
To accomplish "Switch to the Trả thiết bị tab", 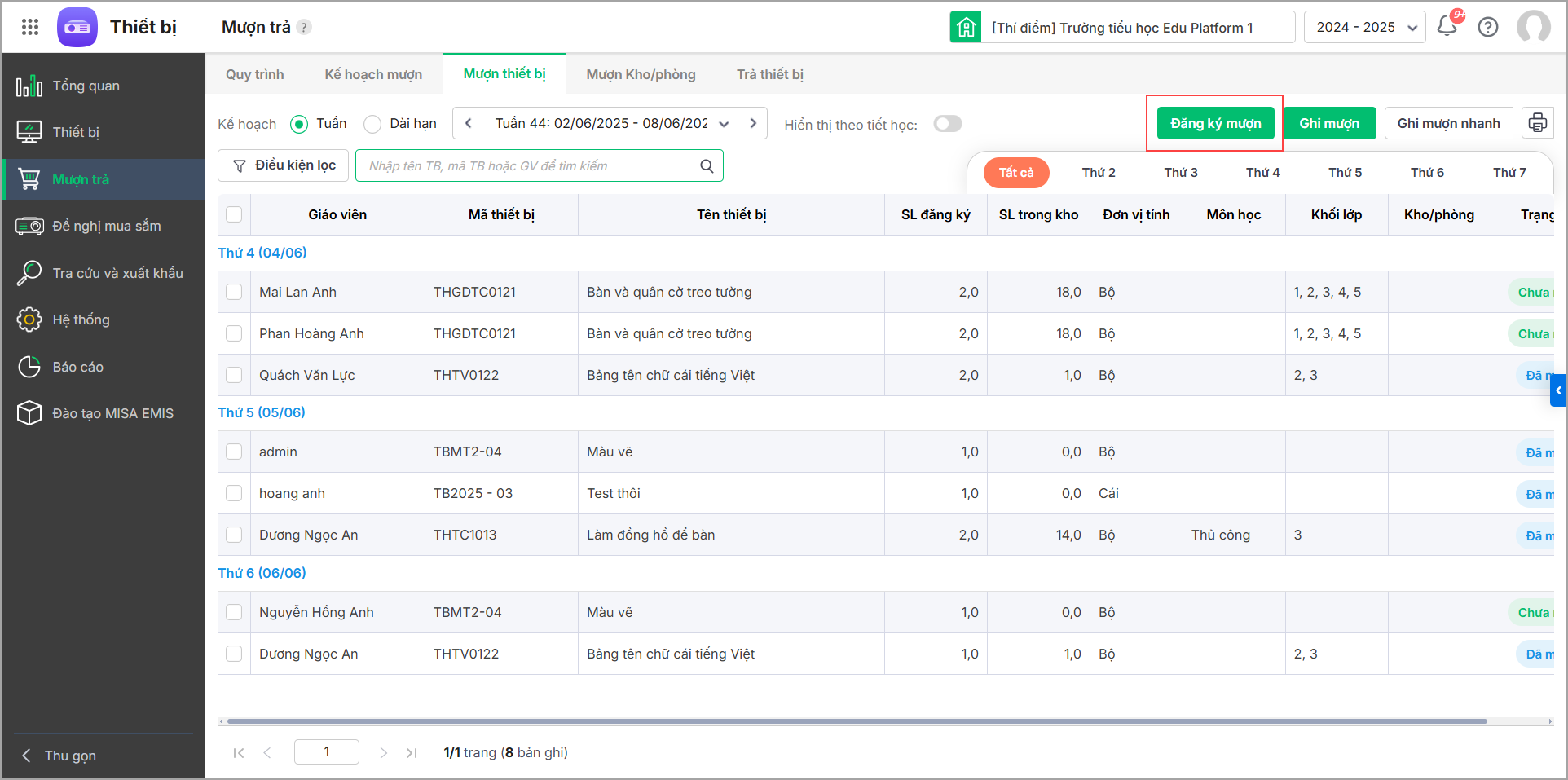I will (x=769, y=74).
